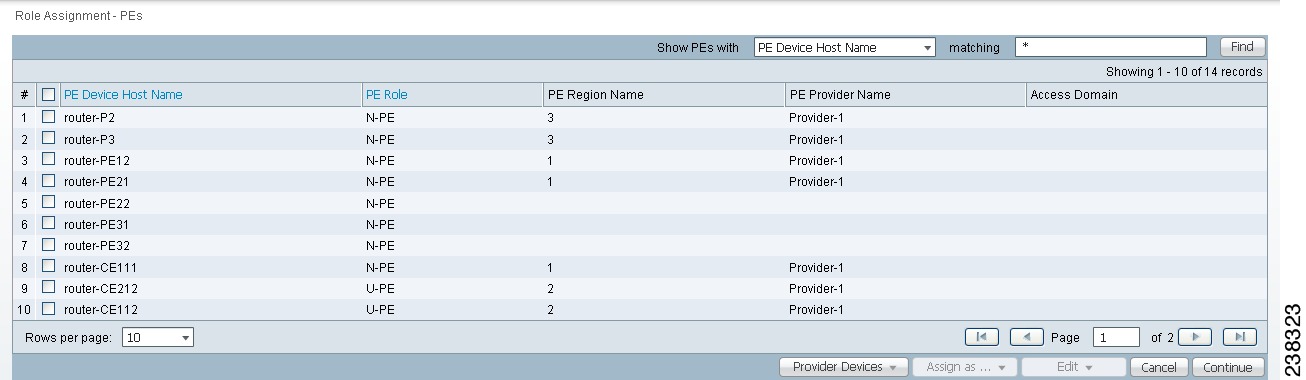Image resolution: width=1306 pixels, height=380 pixels.
Task: Open the Edit dropdown button
Action: coord(1074,367)
